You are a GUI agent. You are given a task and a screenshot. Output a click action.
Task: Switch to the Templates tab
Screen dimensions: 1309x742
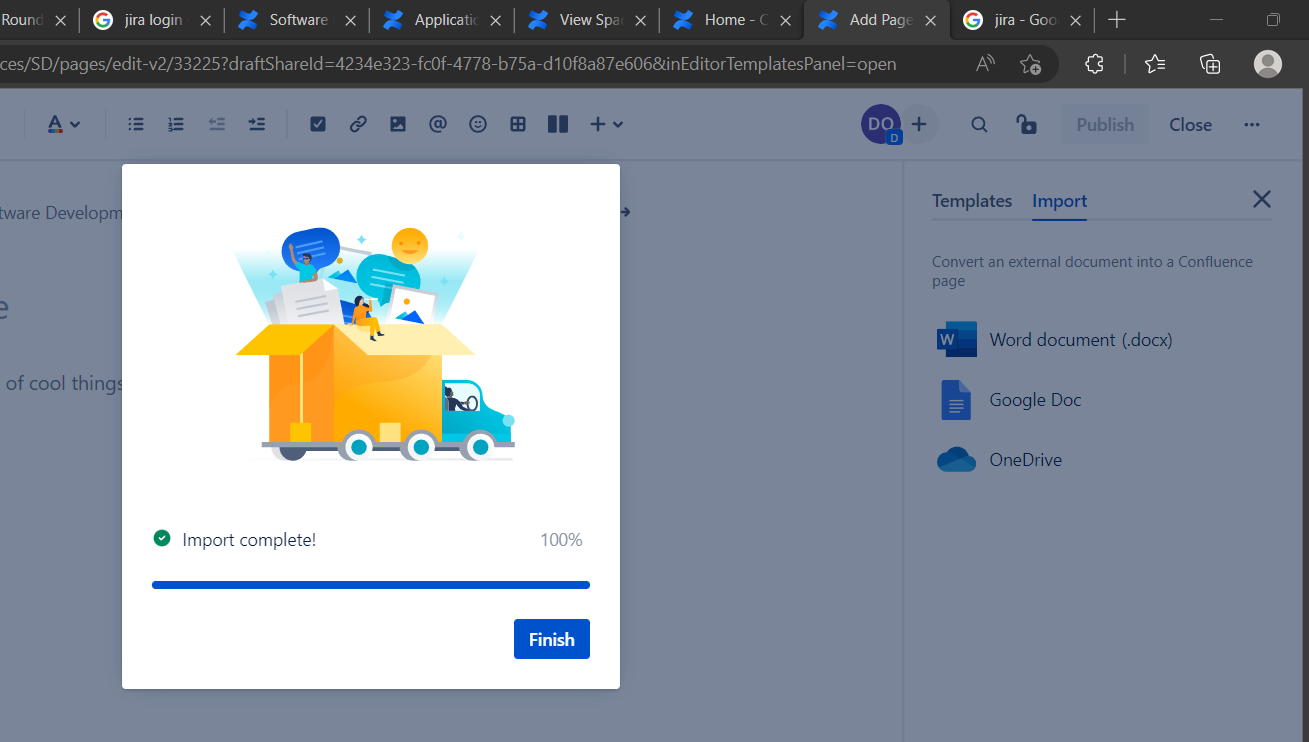pyautogui.click(x=972, y=201)
